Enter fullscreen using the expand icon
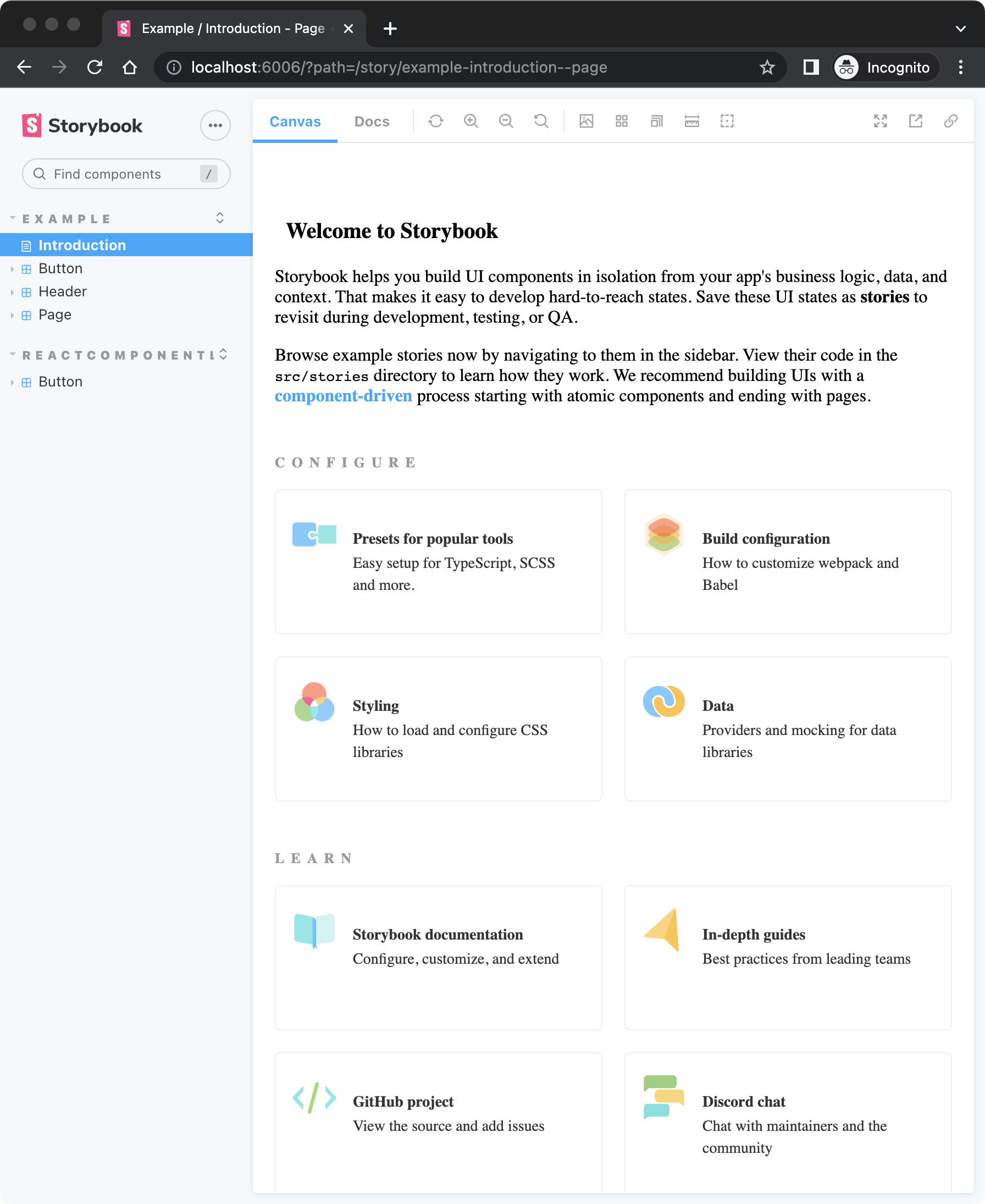The image size is (985, 1204). click(880, 121)
